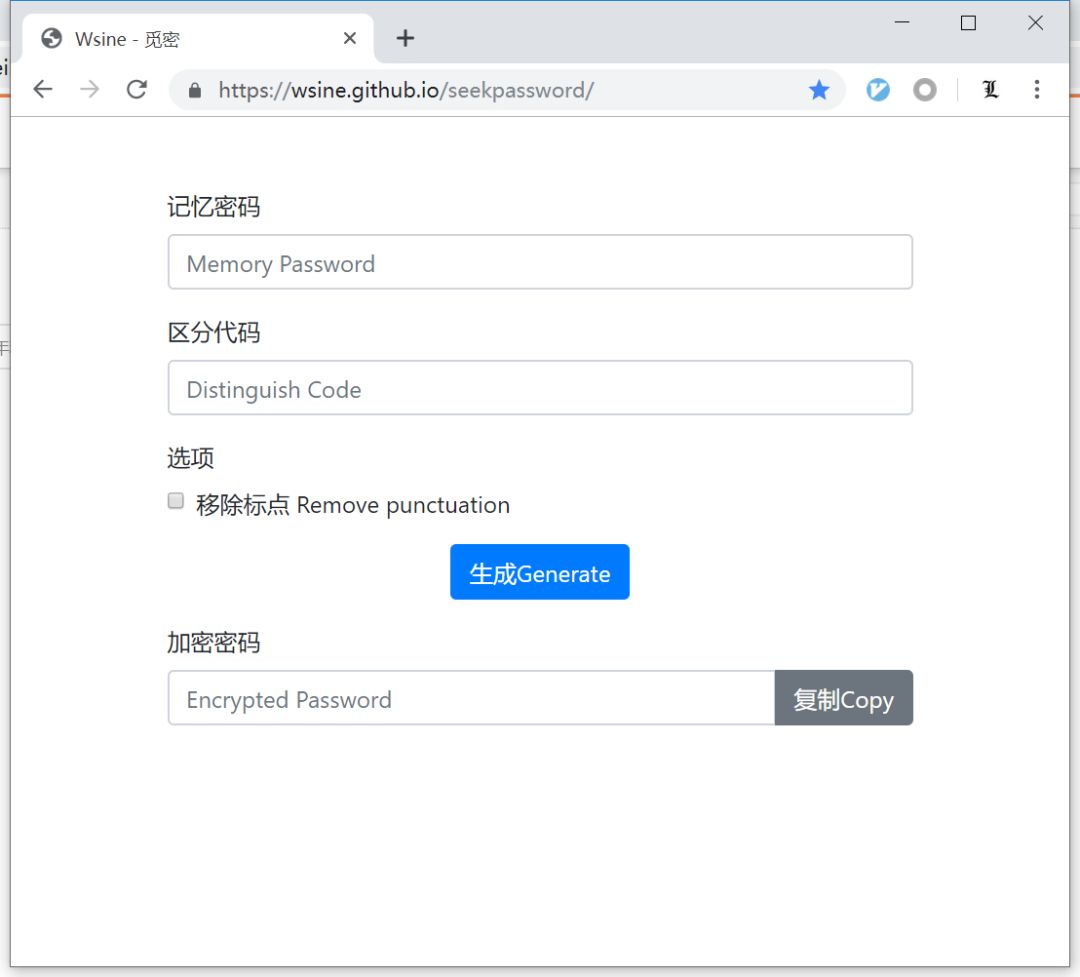The image size is (1080, 977).
Task: Click the gray circle extension icon
Action: coord(925,89)
